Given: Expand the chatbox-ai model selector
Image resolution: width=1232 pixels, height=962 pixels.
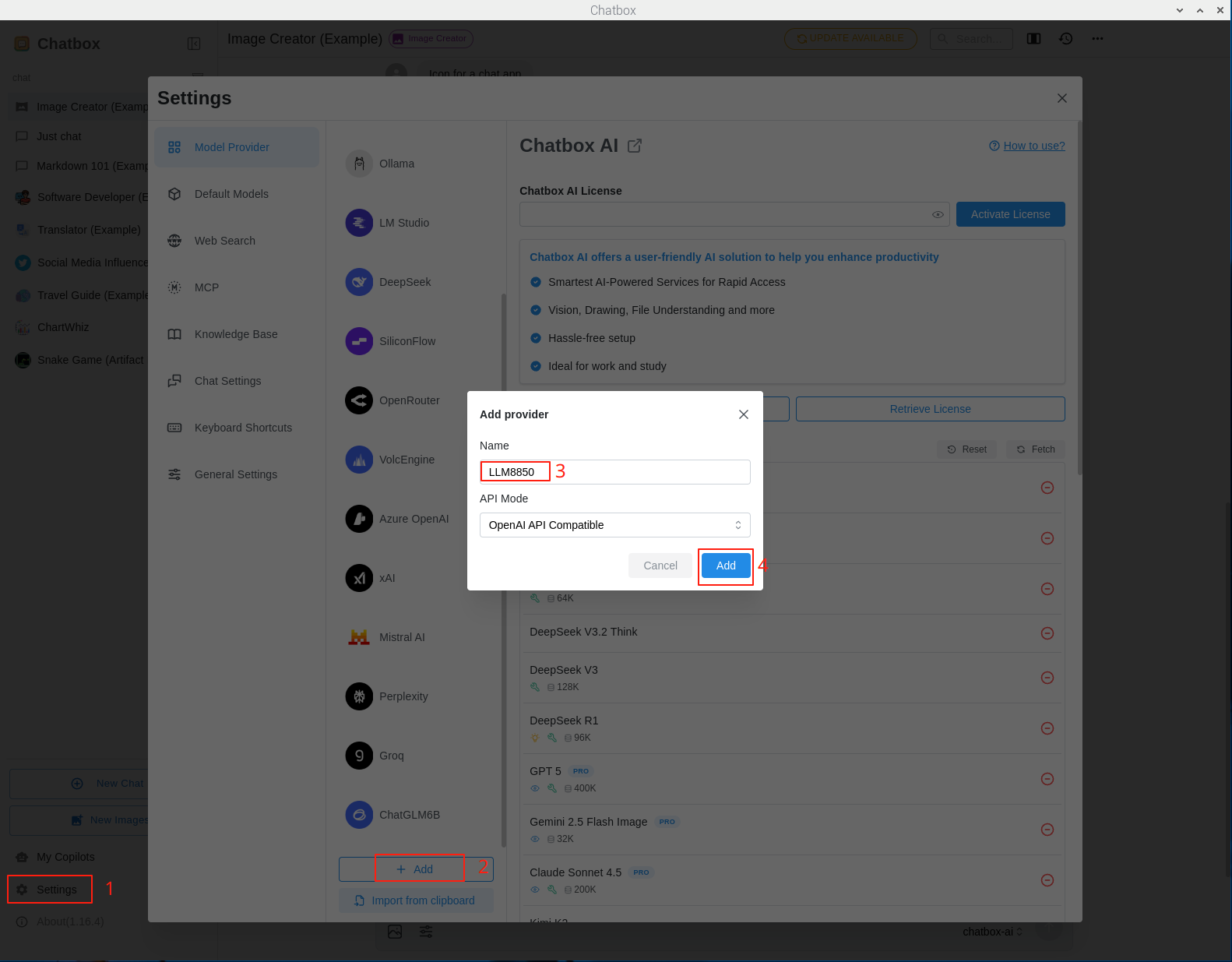Looking at the screenshot, I should pyautogui.click(x=992, y=932).
